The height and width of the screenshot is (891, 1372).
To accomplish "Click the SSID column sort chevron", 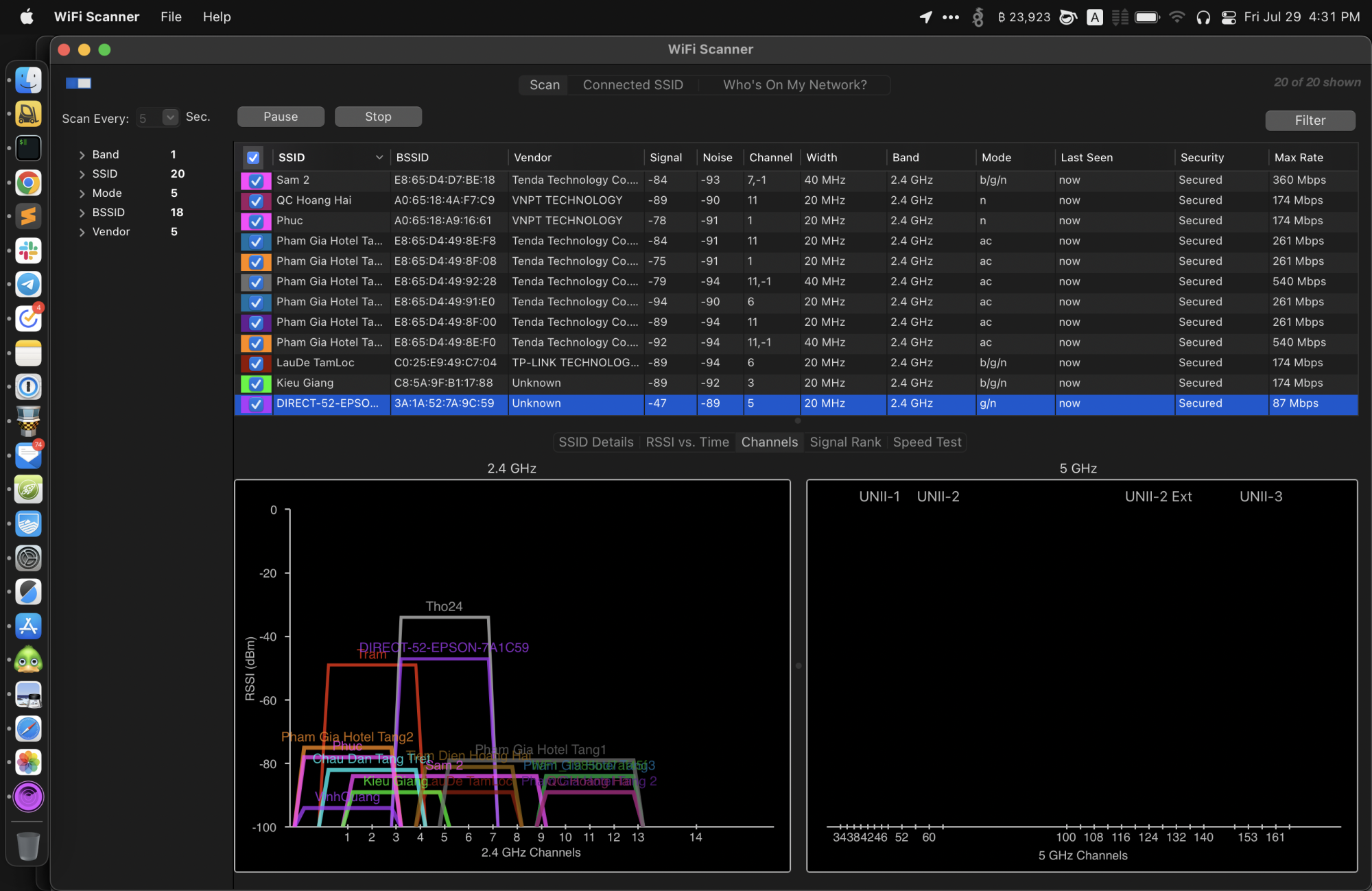I will [x=379, y=157].
